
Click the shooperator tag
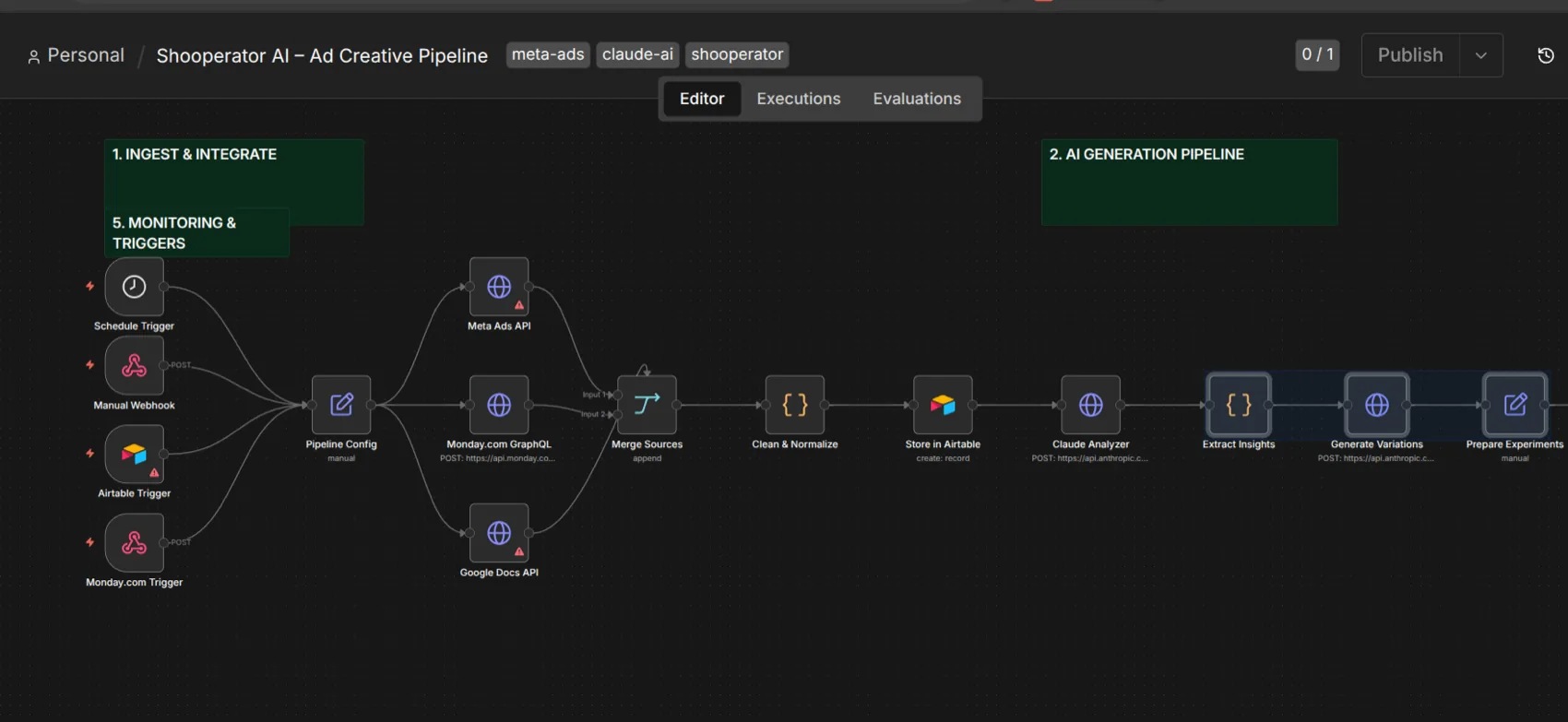737,54
